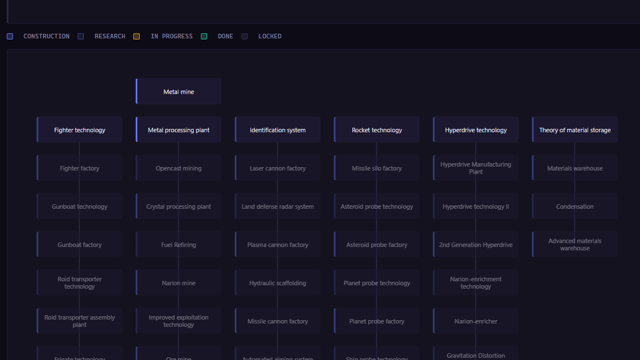Open Improved exploitation technology node
640x360 pixels.
tap(178, 321)
